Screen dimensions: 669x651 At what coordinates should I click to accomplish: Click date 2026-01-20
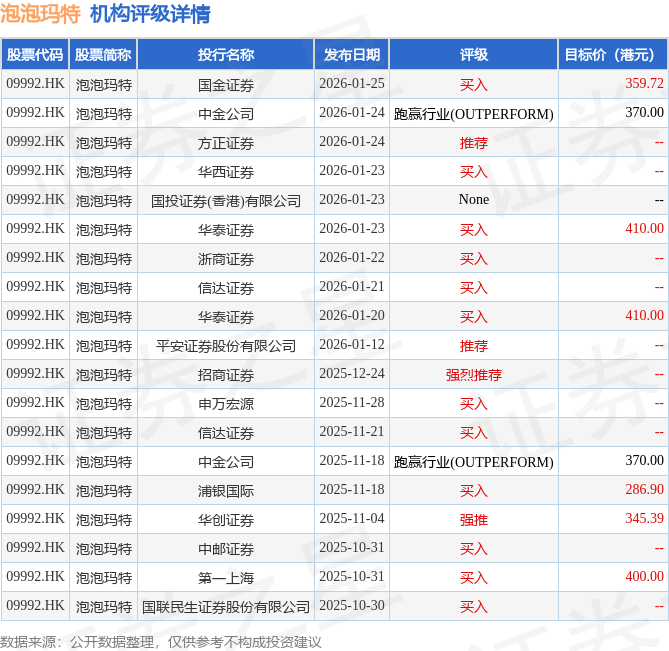tap(352, 315)
